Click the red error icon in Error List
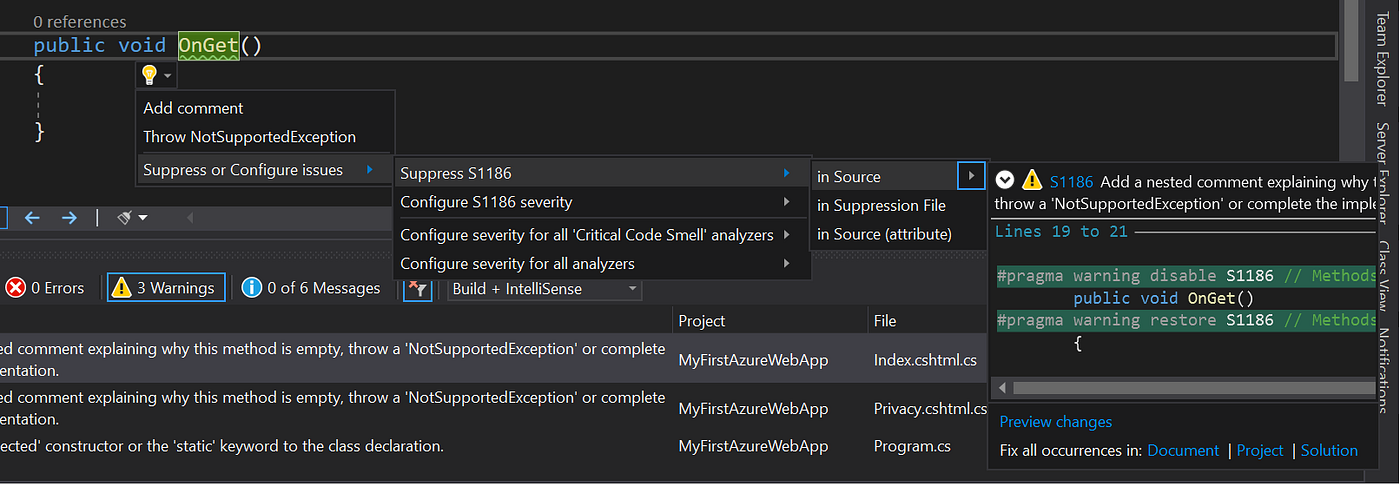The height and width of the screenshot is (485, 1400). pos(16,288)
